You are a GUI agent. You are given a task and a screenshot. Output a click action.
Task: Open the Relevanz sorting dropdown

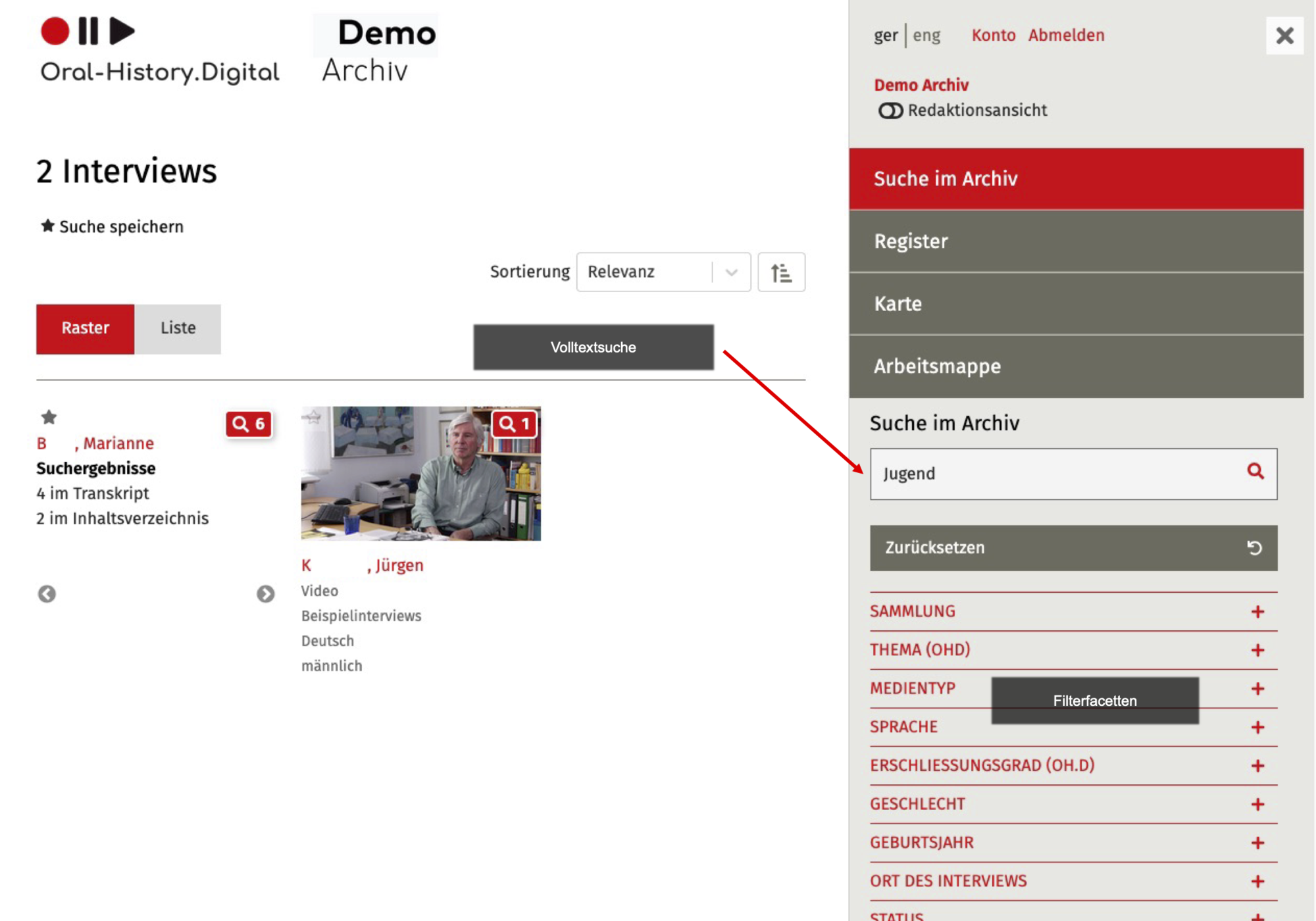point(663,272)
